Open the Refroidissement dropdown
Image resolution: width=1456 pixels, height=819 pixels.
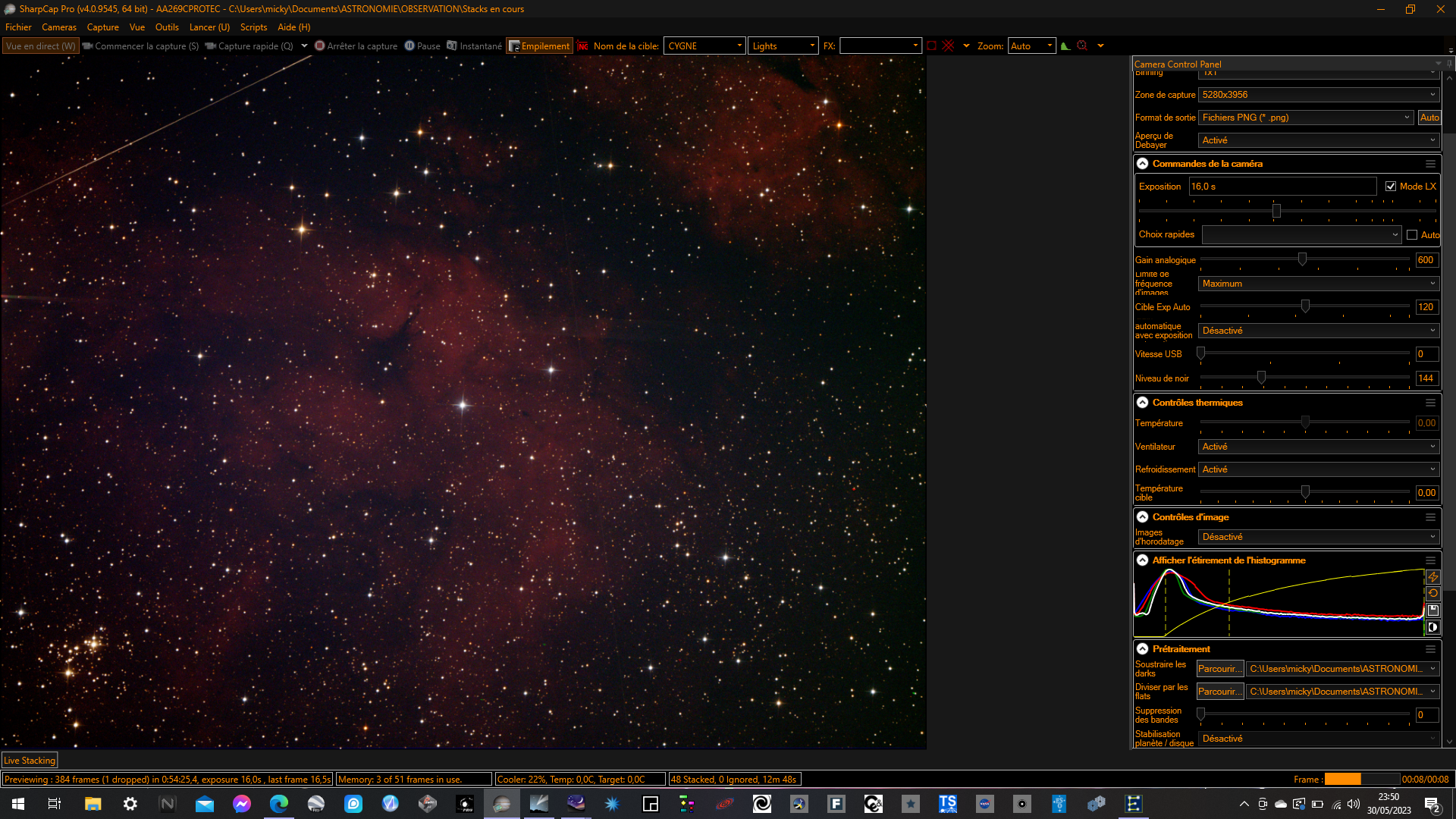tap(1318, 469)
